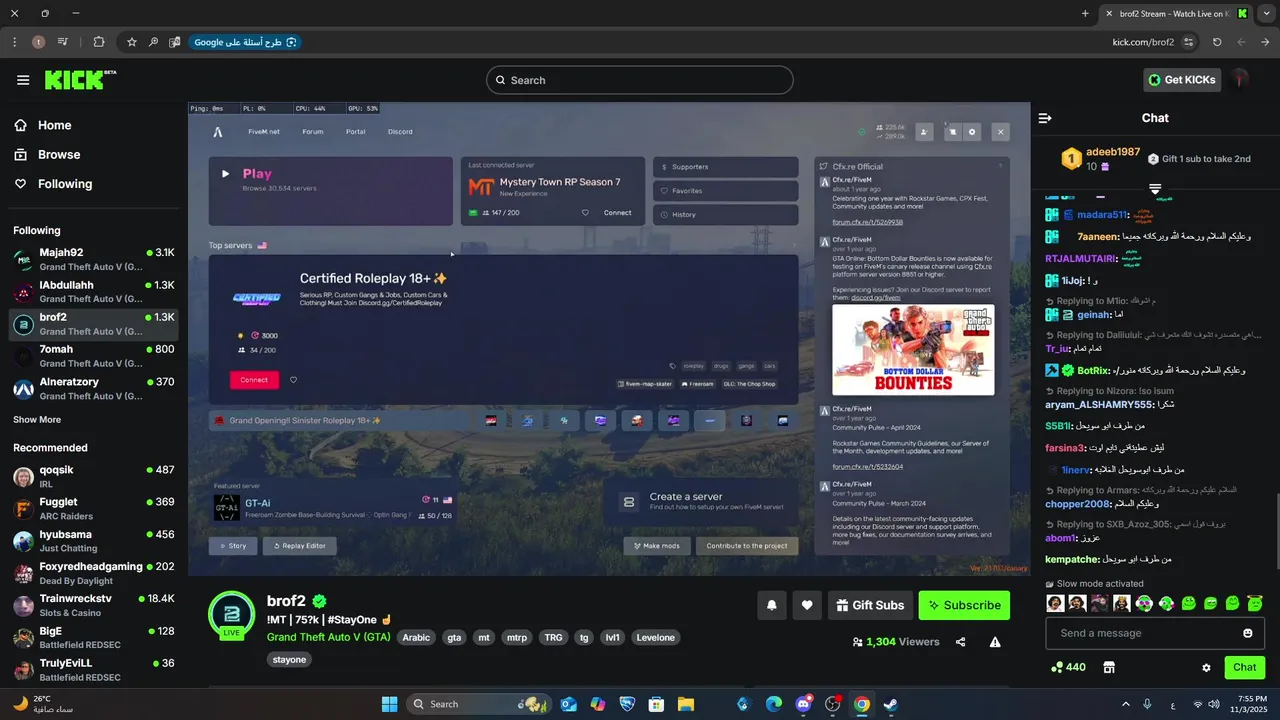Collapse the chat panel with the arrow icon
Screen dimensions: 1280x720
tap(1045, 118)
